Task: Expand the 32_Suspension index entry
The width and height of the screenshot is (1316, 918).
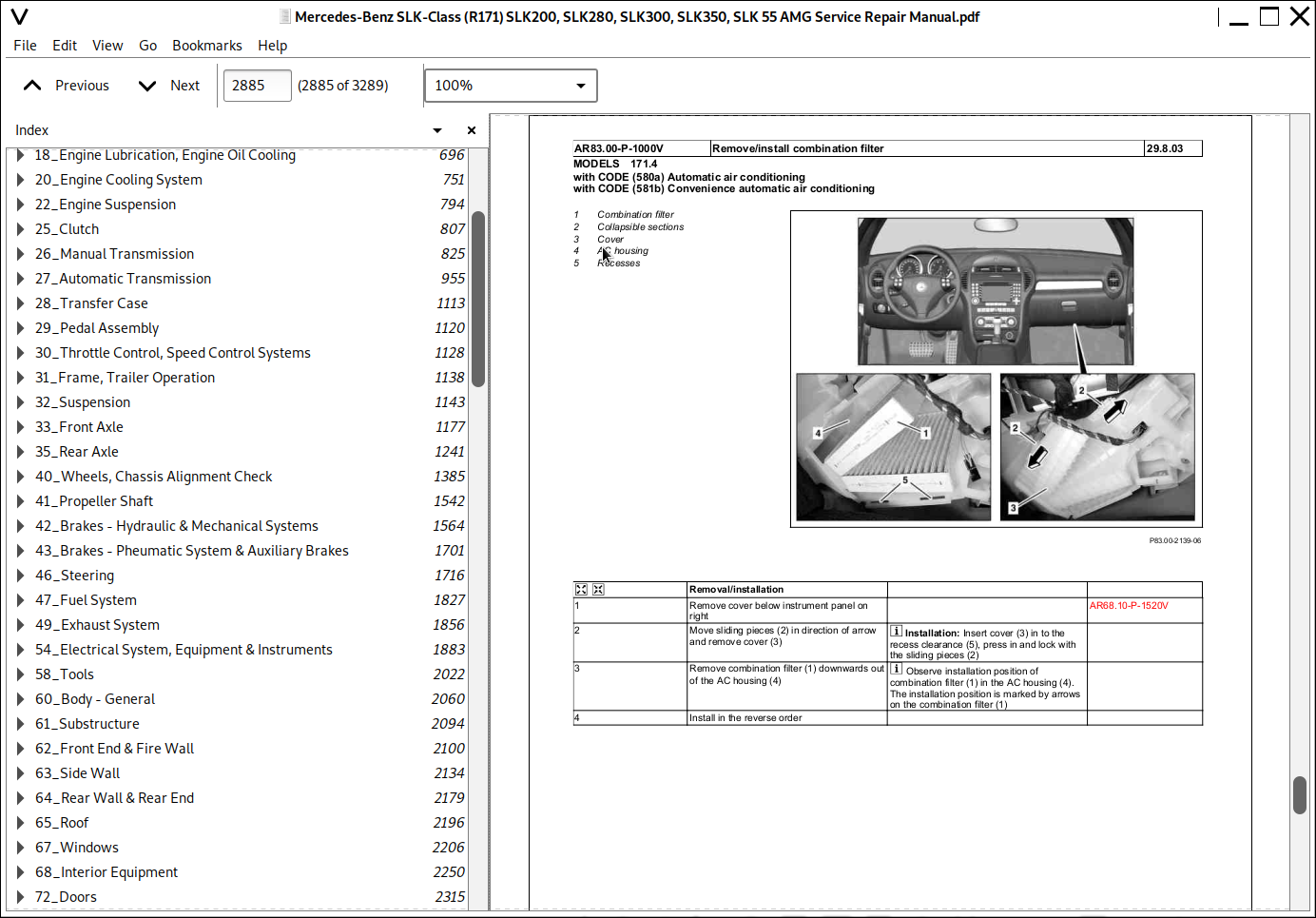Action: coord(20,402)
